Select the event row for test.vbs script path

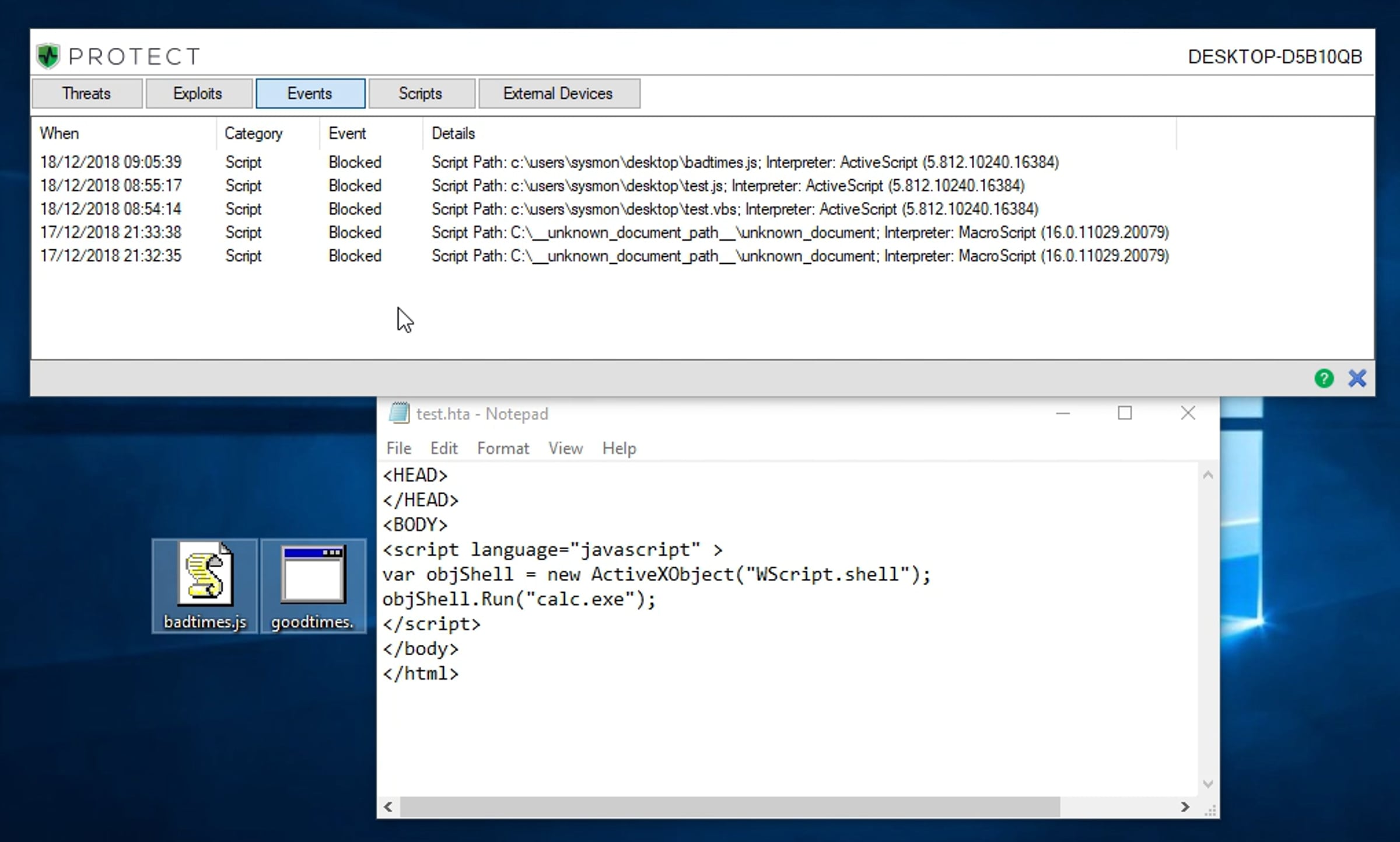tap(604, 209)
